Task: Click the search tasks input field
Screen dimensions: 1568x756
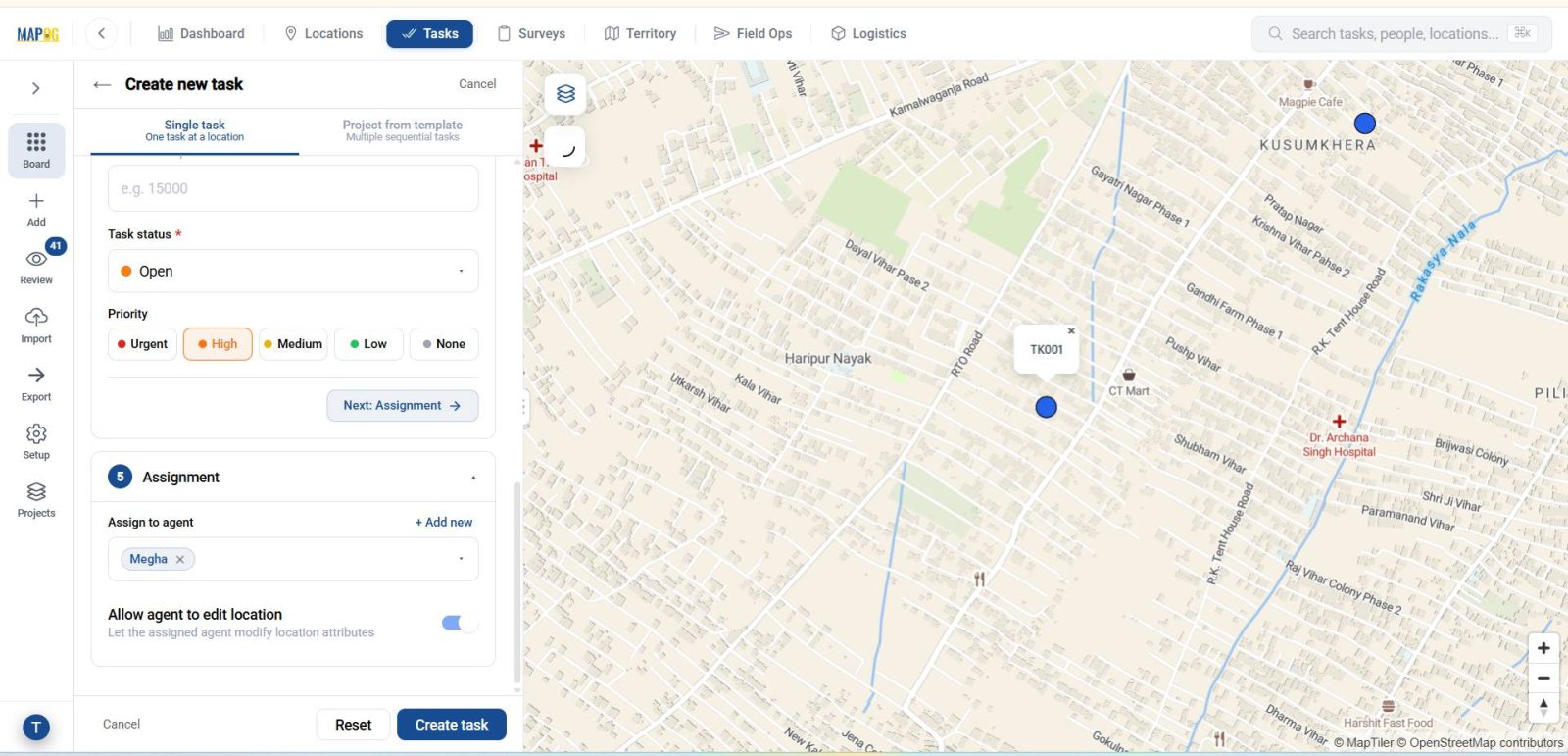Action: pyautogui.click(x=1401, y=33)
